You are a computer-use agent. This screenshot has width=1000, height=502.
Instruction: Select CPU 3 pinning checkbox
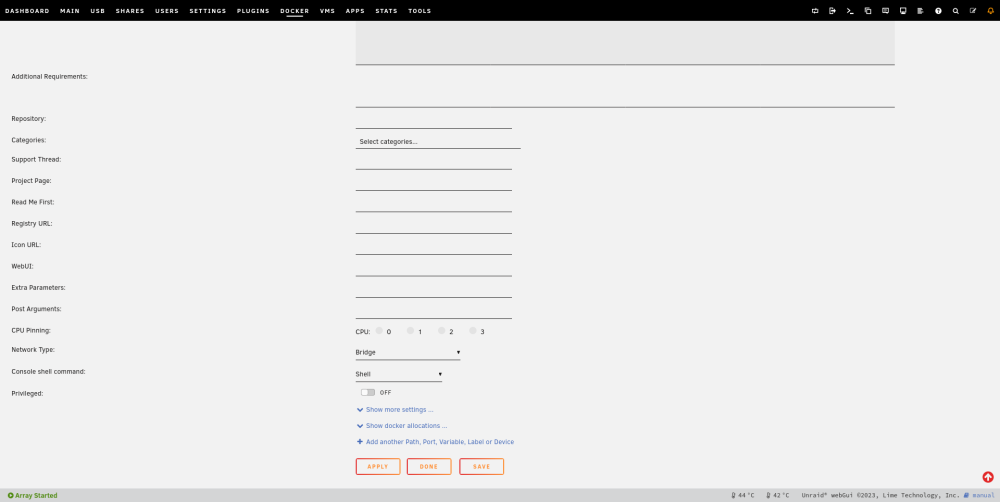pos(473,330)
